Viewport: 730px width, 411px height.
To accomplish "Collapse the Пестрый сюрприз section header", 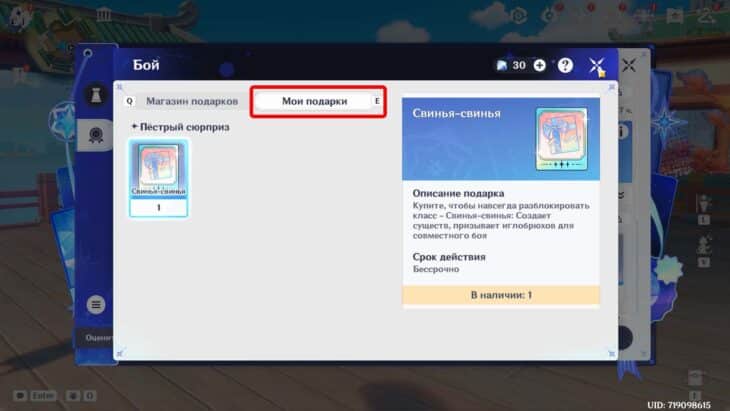I will coord(181,127).
